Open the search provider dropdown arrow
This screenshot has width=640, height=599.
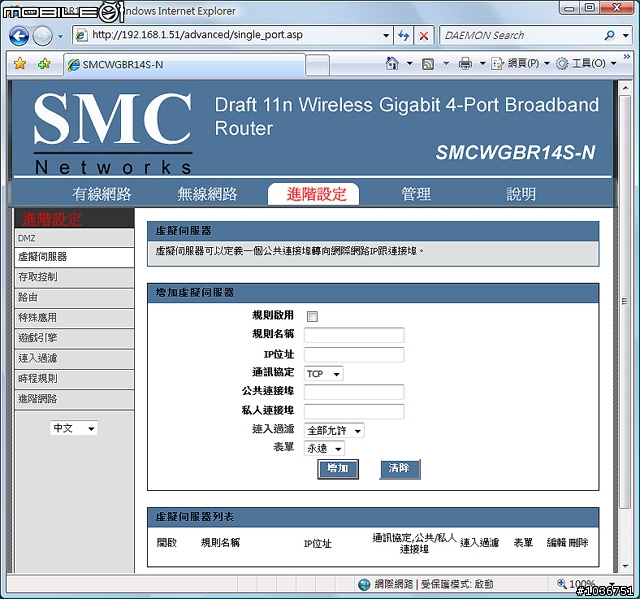coord(625,35)
